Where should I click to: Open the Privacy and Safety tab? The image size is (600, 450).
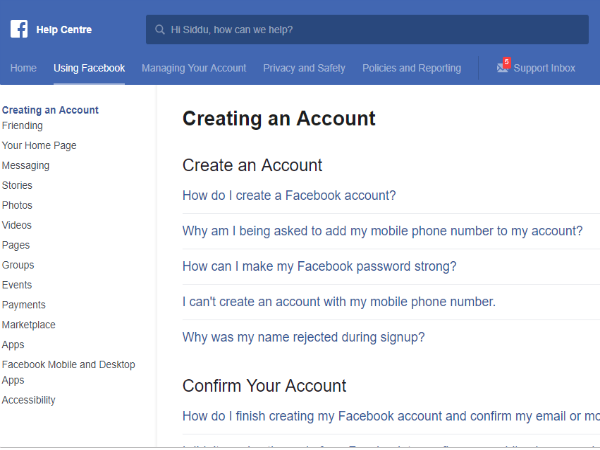(304, 68)
